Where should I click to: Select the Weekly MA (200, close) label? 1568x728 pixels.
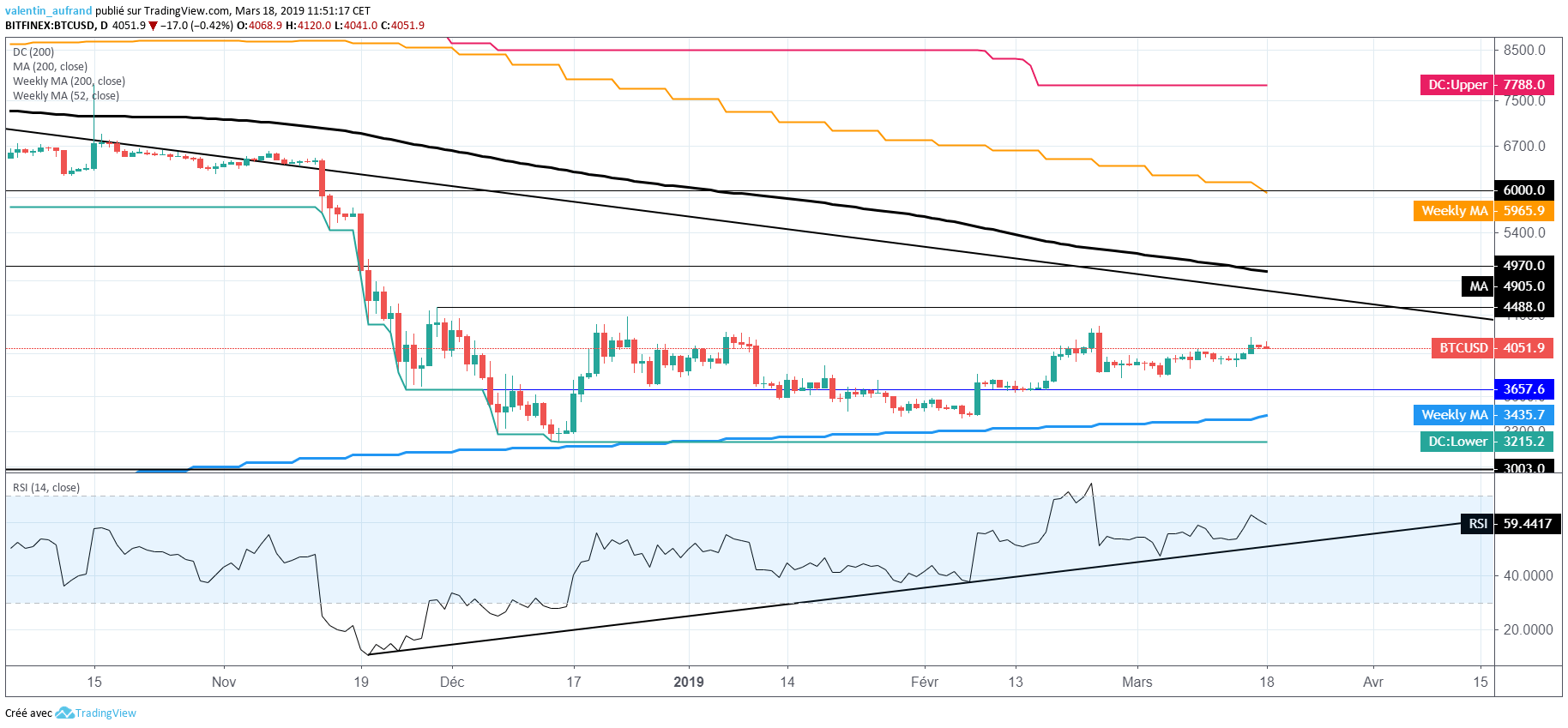tap(69, 81)
